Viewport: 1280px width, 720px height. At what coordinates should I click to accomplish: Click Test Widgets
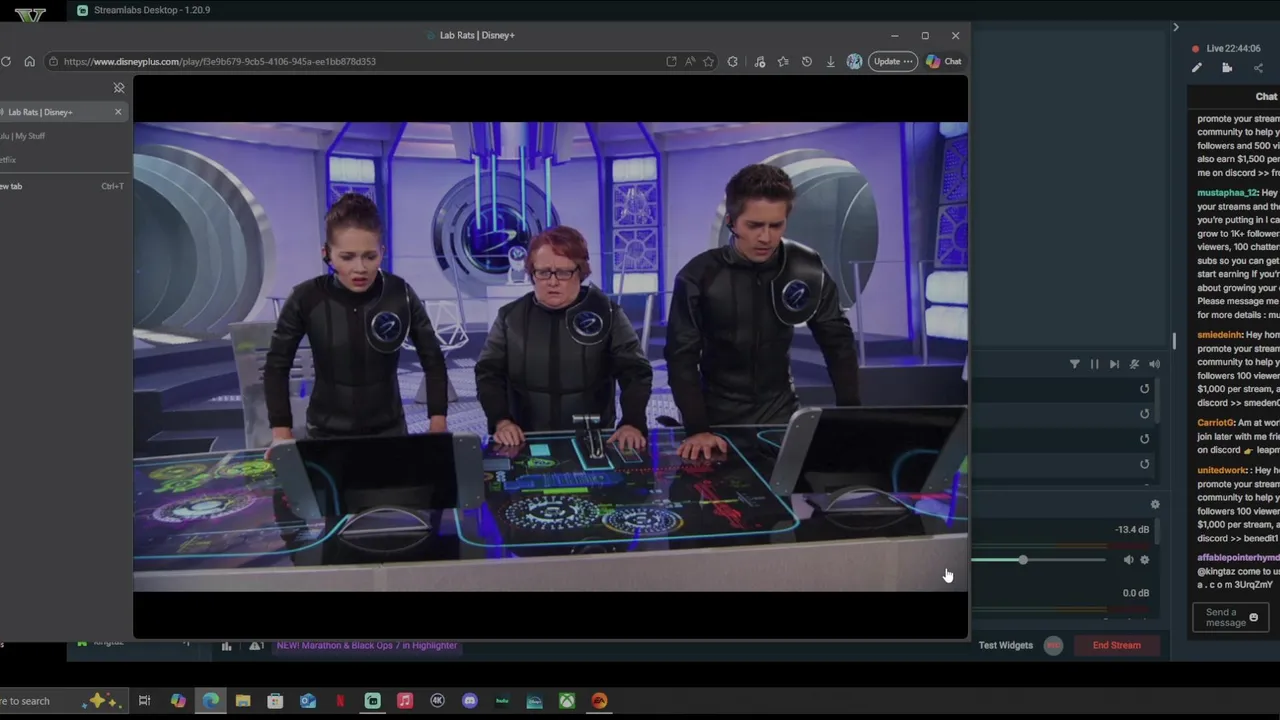click(x=1005, y=645)
